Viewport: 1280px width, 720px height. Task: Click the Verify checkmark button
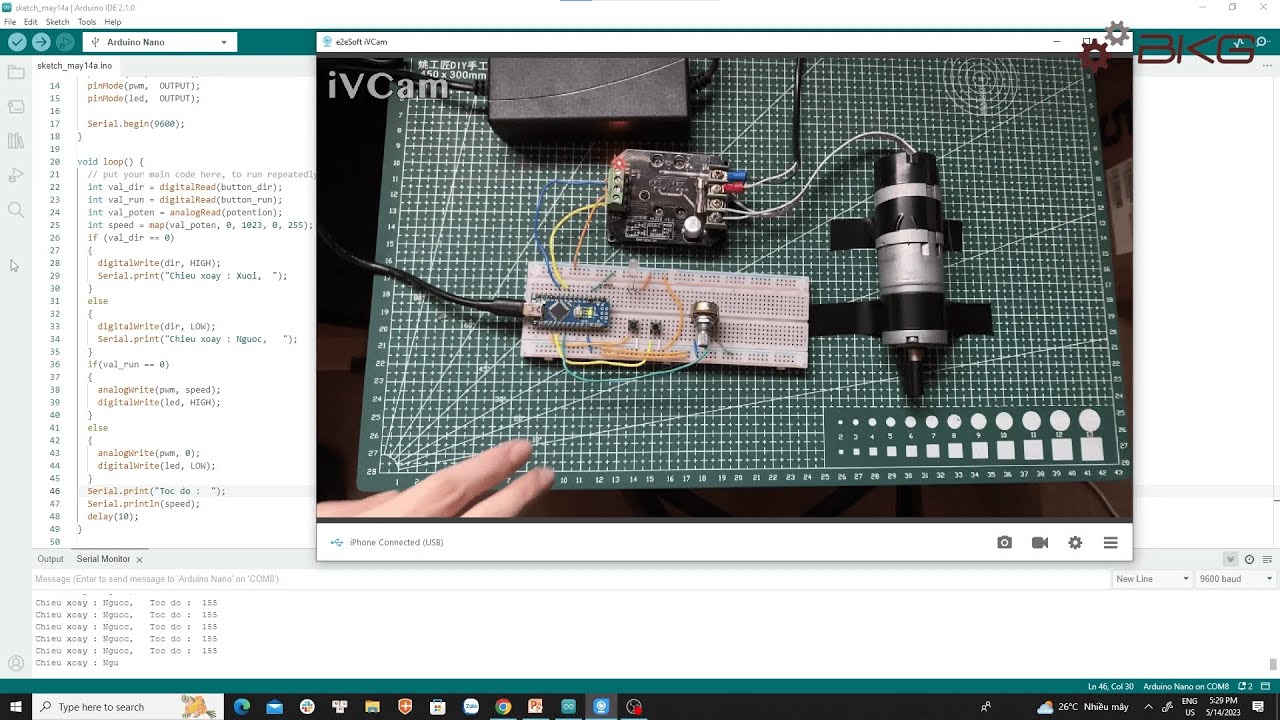[17, 42]
